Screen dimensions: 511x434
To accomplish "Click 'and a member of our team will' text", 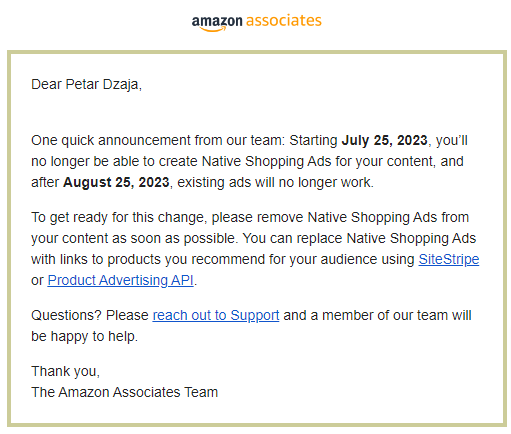I will pyautogui.click(x=377, y=315).
